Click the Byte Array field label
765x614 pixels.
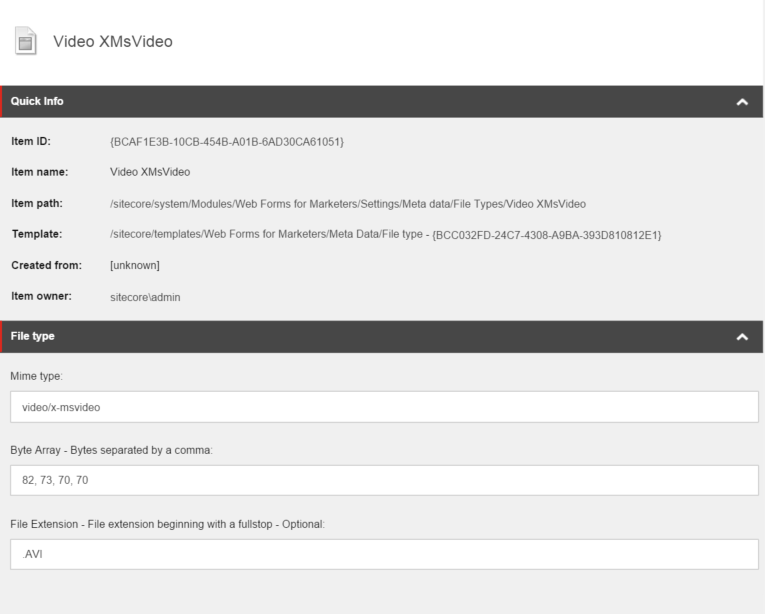[113, 449]
